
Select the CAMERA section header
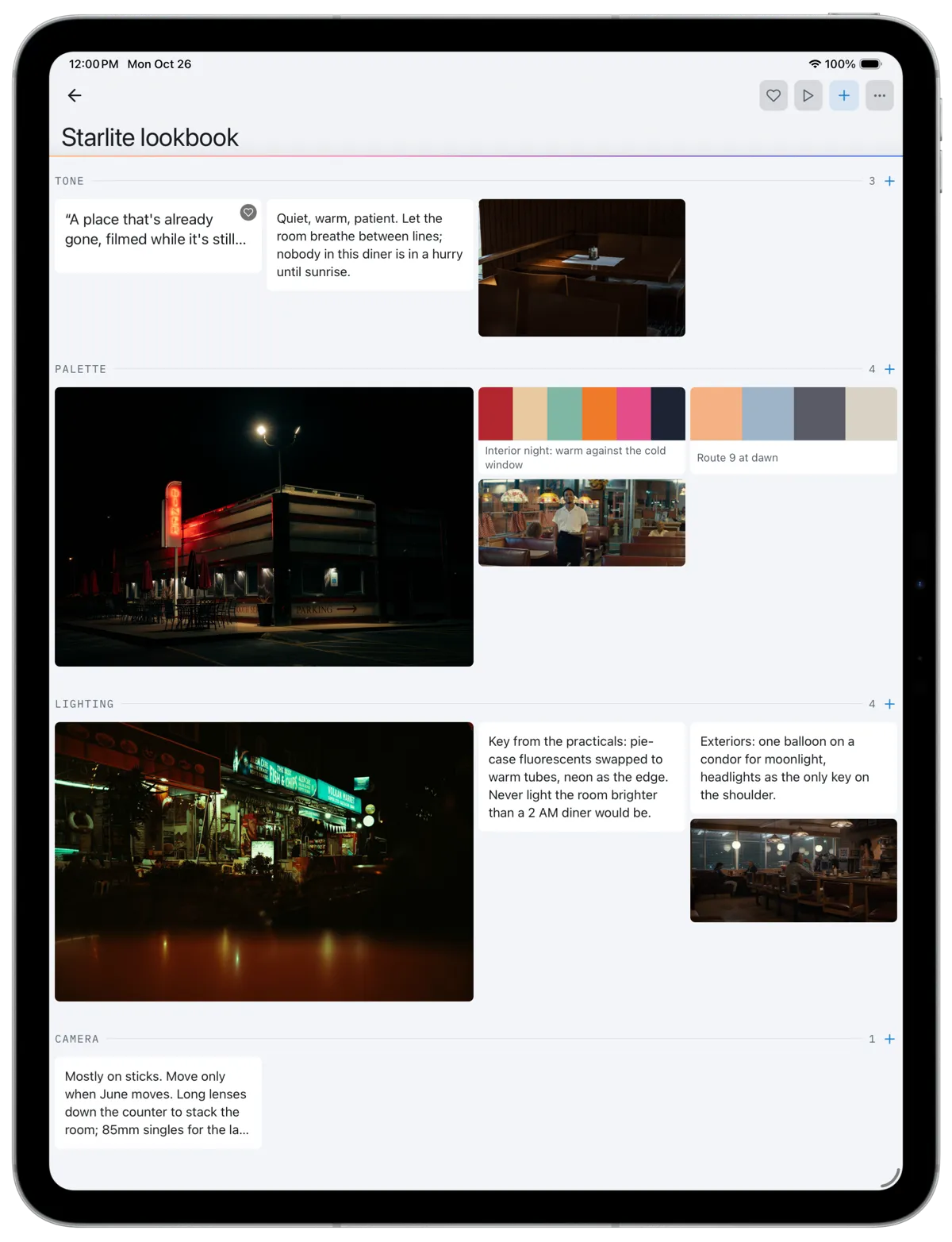coord(77,1039)
